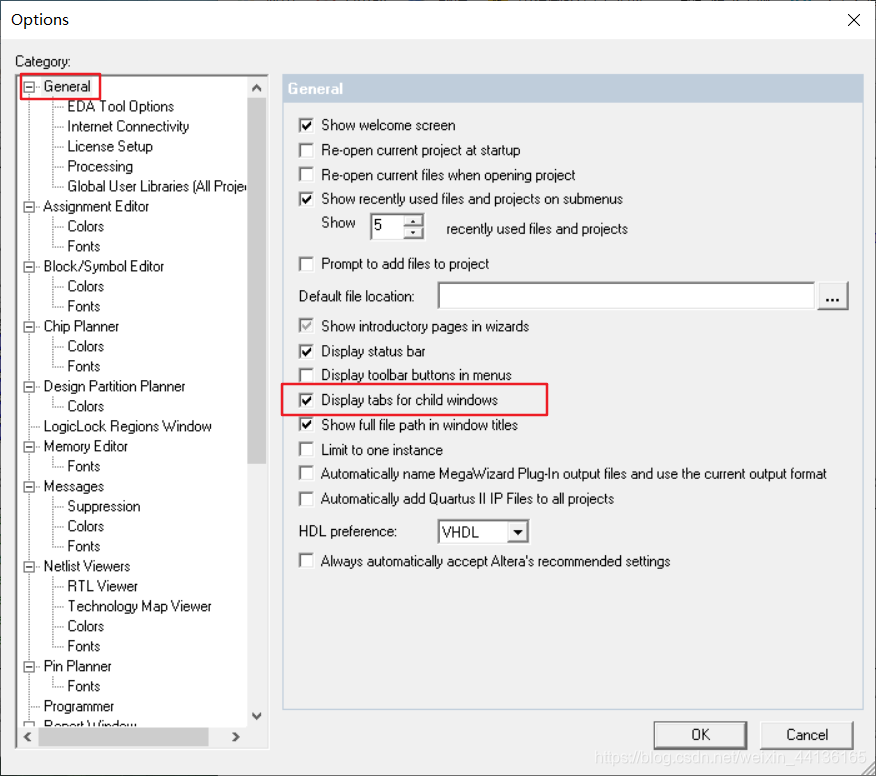Collapse the Chip Planner node
The width and height of the screenshot is (876, 776).
click(29, 327)
